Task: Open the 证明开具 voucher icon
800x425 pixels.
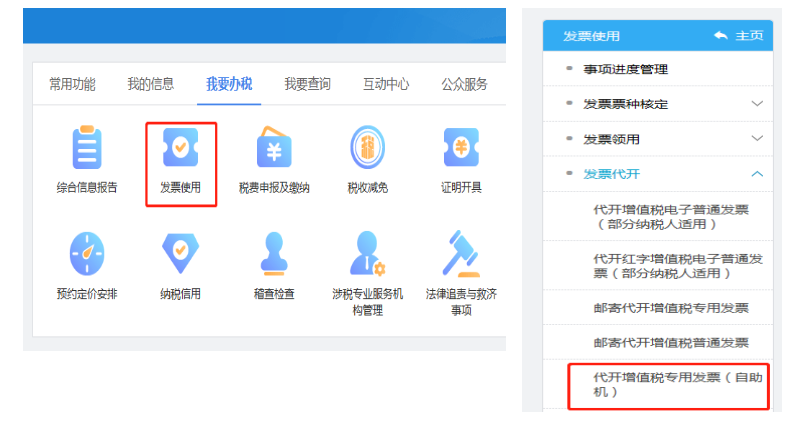Action: tap(461, 147)
